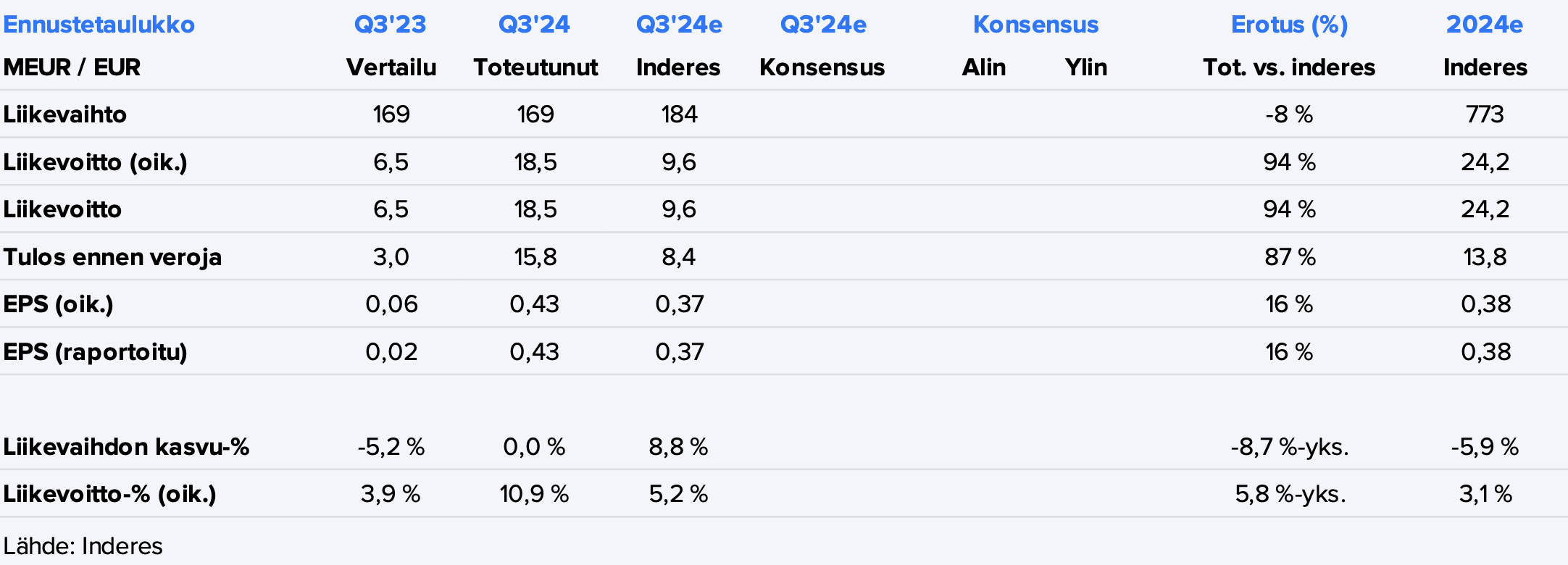Click the Lähde: Inderes source text

pyautogui.click(x=83, y=546)
